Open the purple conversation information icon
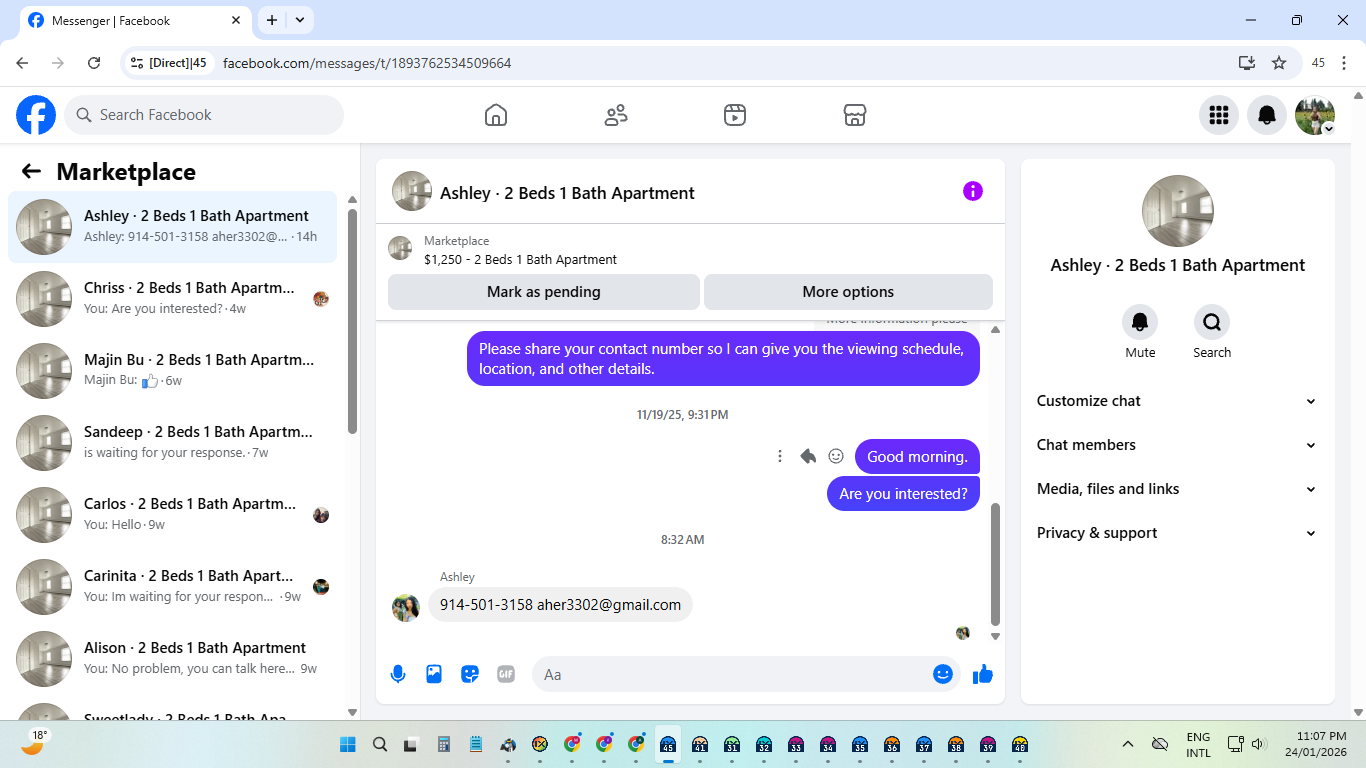This screenshot has width=1366, height=768. (x=973, y=191)
